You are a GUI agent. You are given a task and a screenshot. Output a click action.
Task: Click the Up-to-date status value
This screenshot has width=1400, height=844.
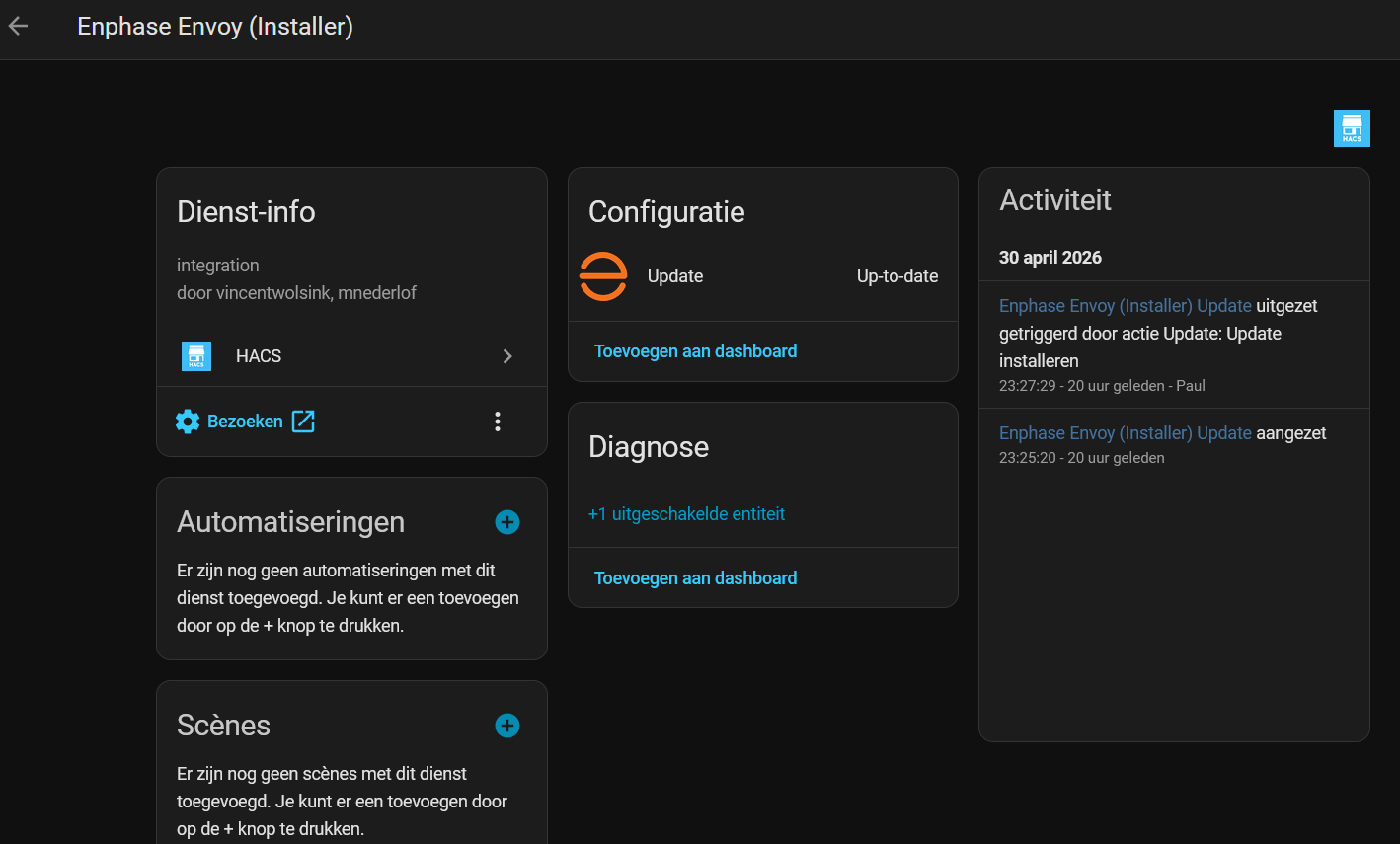pos(897,276)
